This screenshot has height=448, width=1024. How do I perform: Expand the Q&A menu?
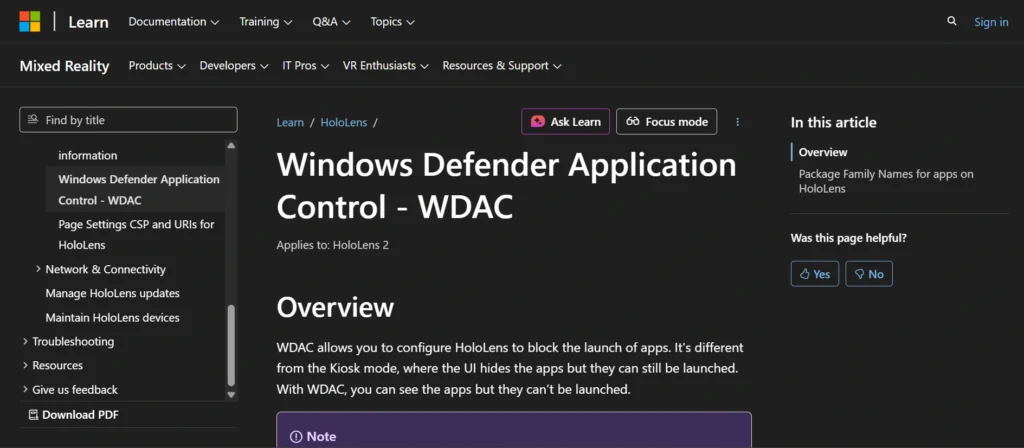click(x=331, y=22)
